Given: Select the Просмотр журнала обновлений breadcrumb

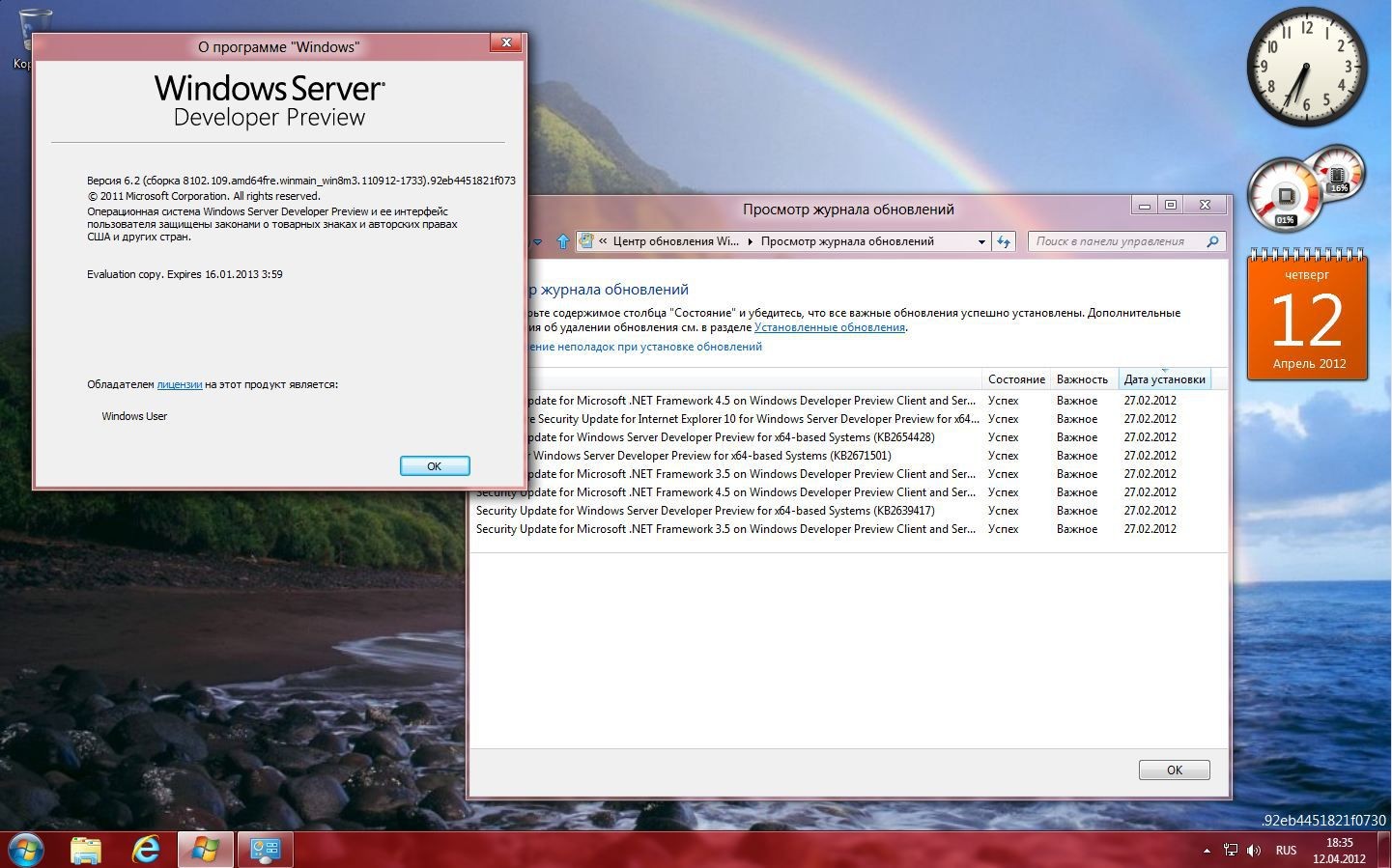Looking at the screenshot, I should 847,241.
